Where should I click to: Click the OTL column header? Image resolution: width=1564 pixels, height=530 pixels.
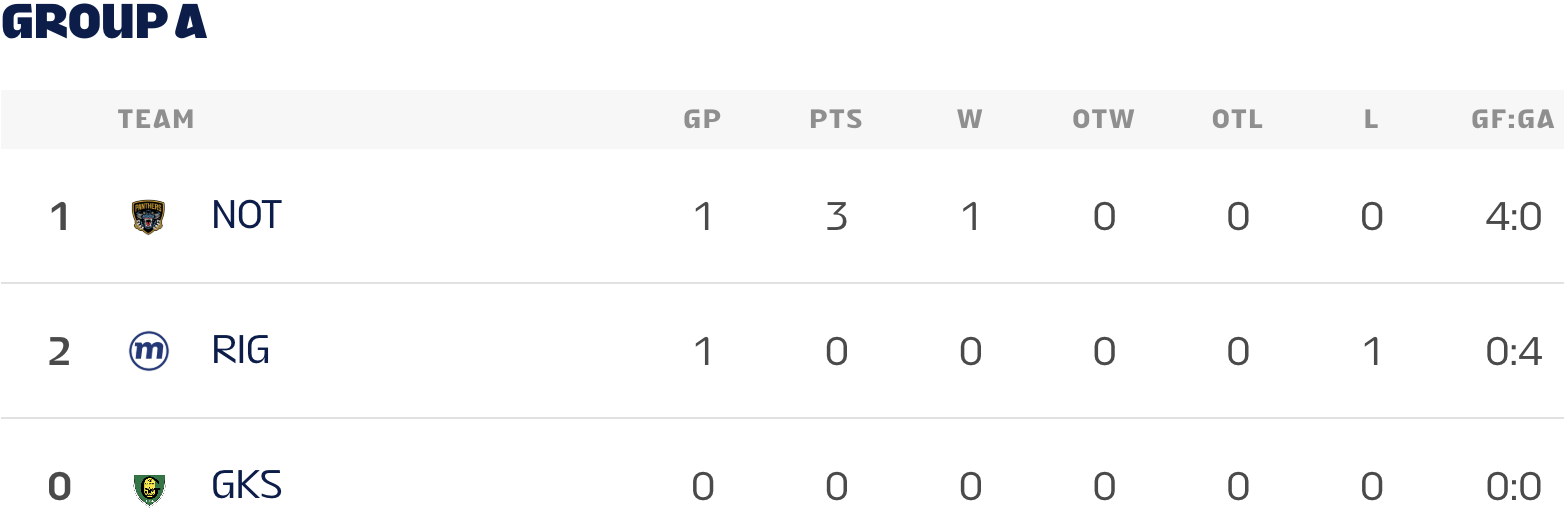[1237, 120]
